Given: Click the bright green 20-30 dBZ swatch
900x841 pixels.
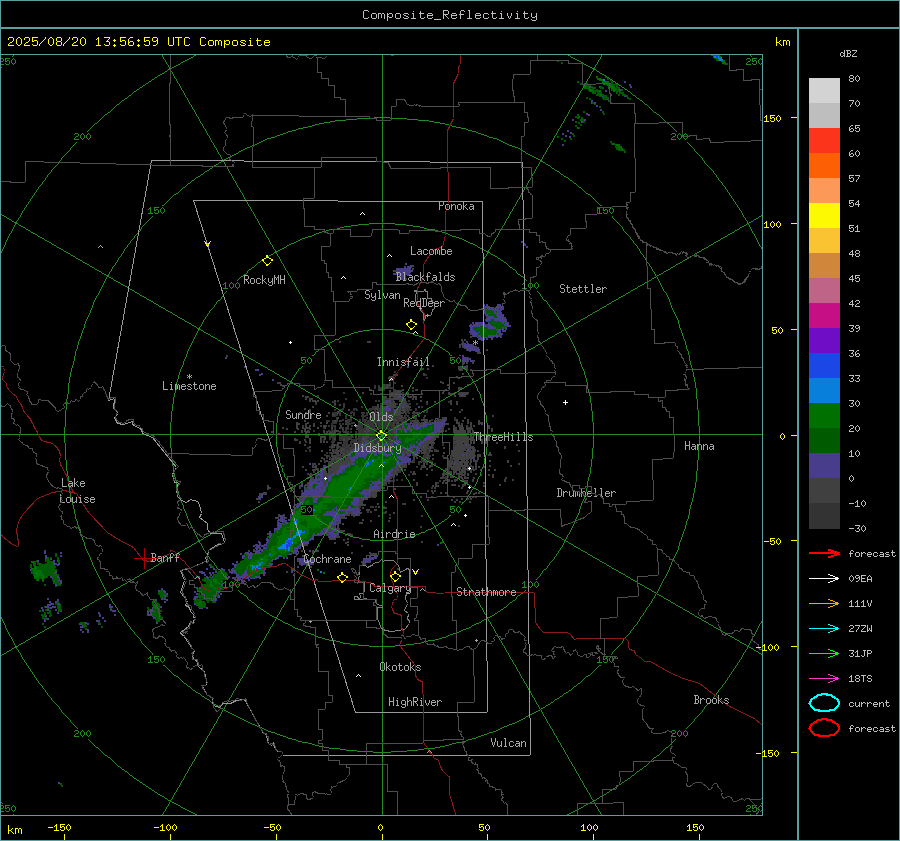Looking at the screenshot, I should [x=824, y=416].
